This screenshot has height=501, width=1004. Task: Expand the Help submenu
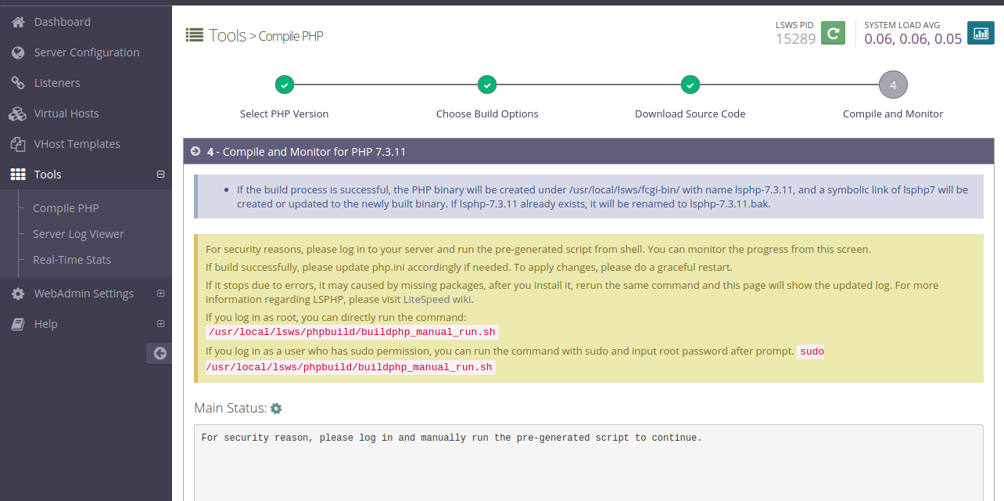tap(161, 324)
